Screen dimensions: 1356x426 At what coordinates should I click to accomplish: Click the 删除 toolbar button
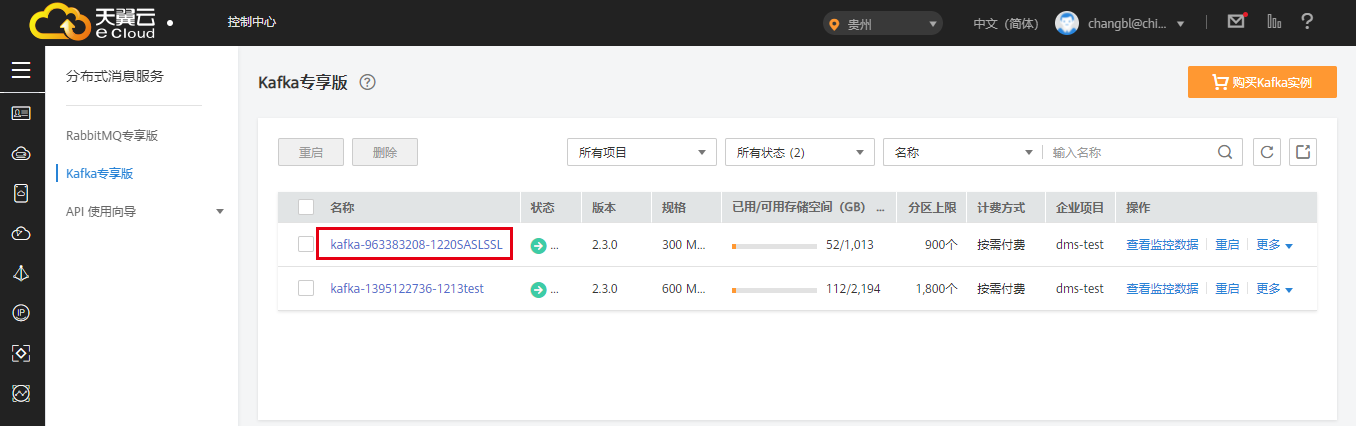(385, 152)
